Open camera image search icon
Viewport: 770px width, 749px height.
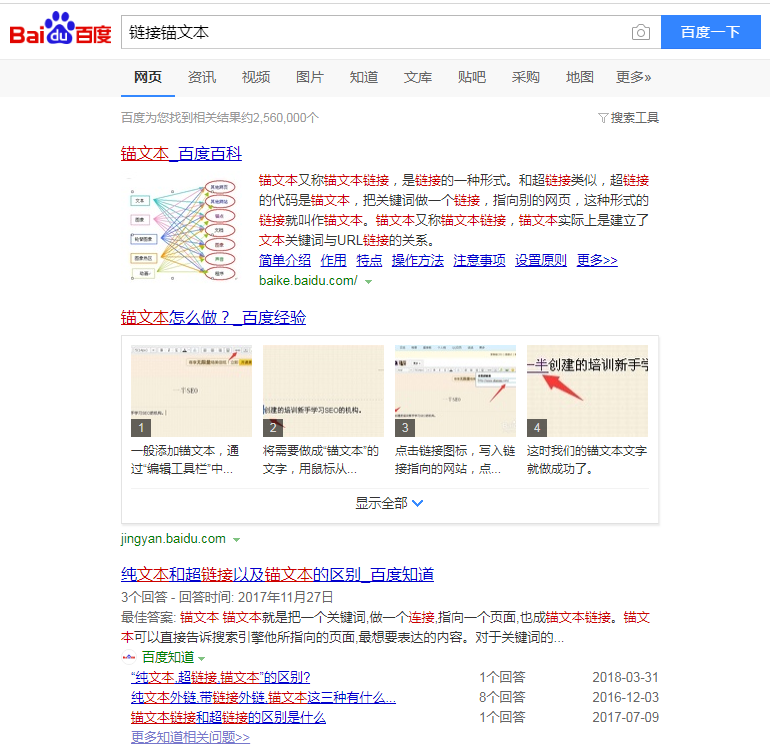(640, 32)
